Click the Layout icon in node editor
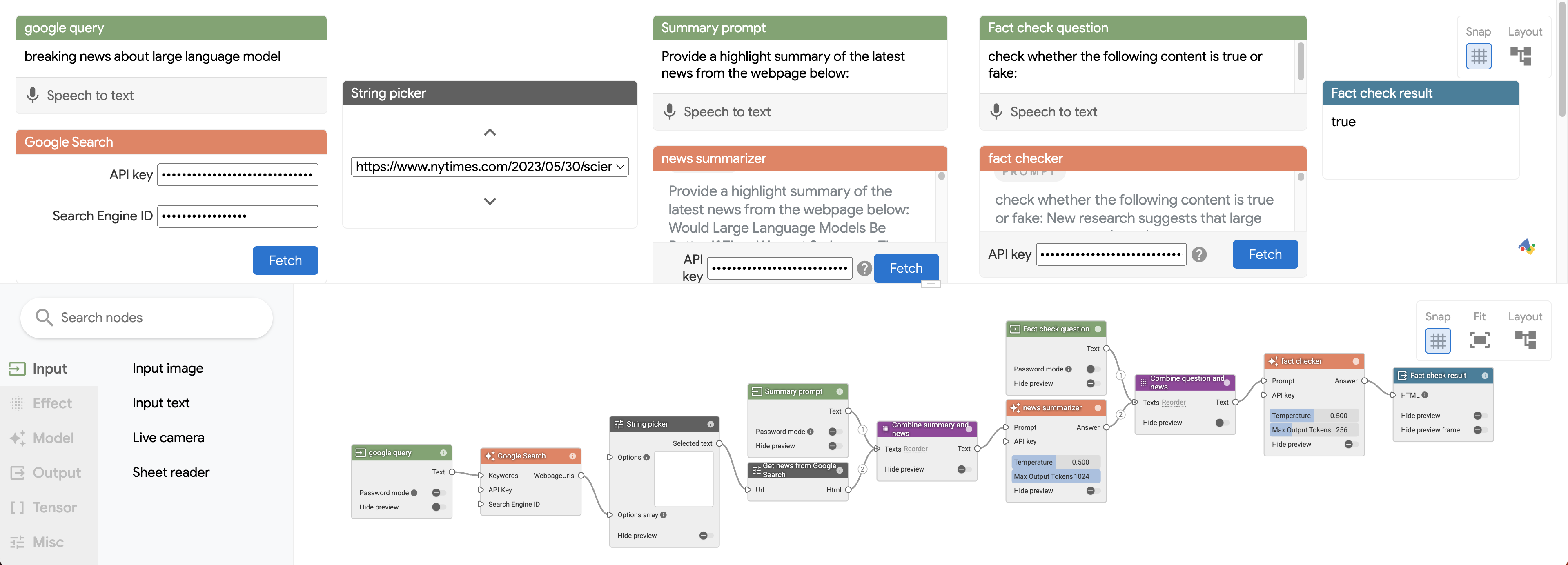 click(1525, 340)
